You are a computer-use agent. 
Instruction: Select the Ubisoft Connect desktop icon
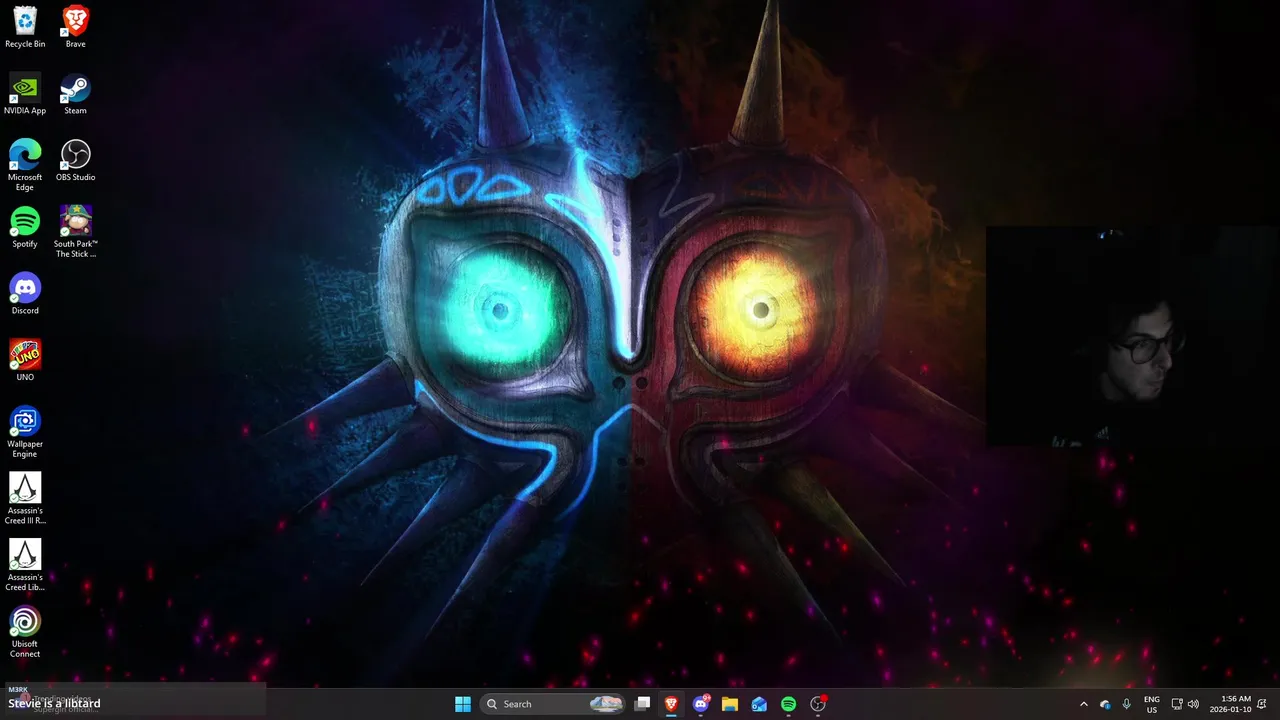(25, 632)
